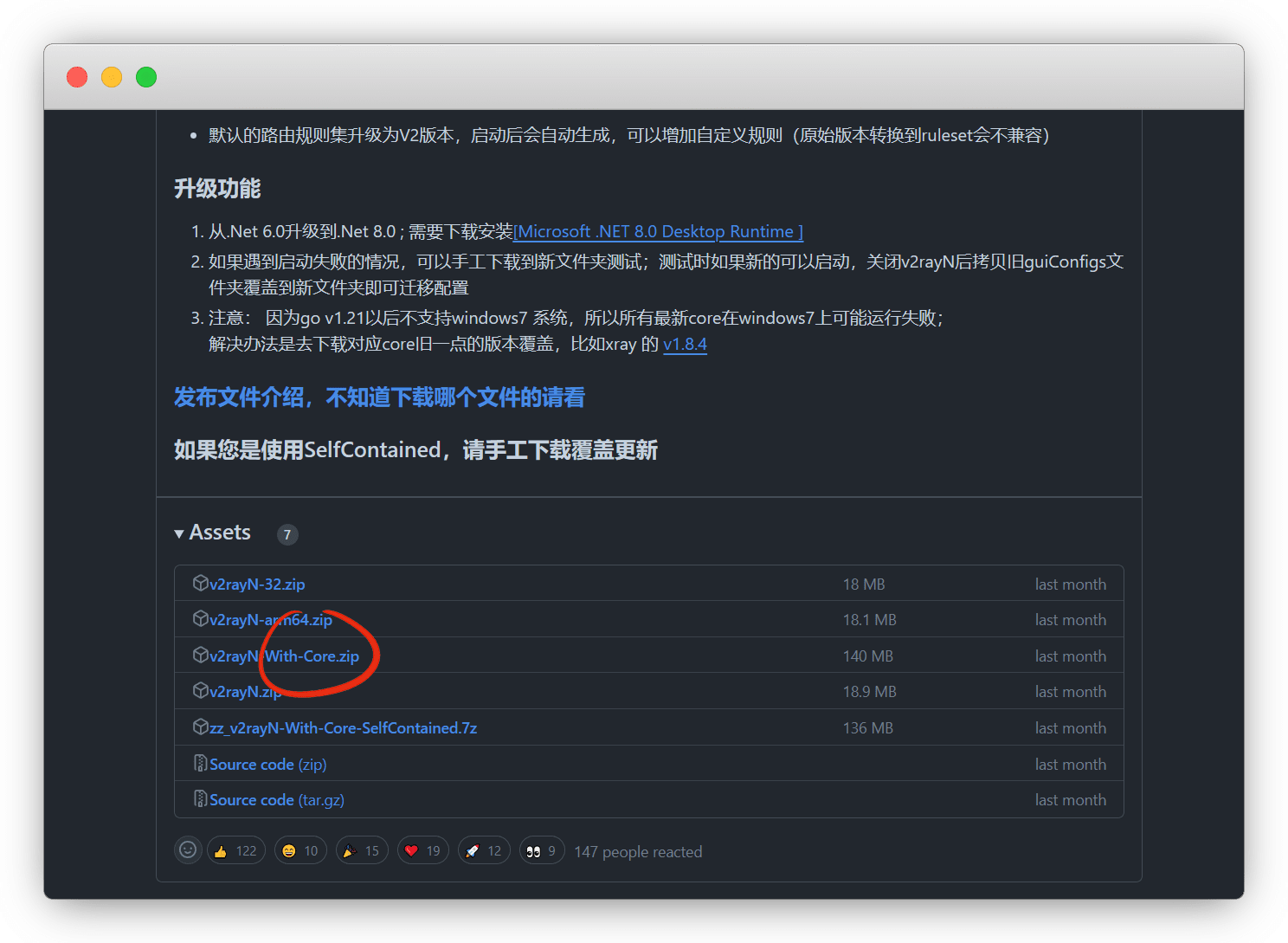The width and height of the screenshot is (1288, 943).
Task: Open Microsoft .NET 8.0 Desktop Runtime link
Action: (x=659, y=232)
